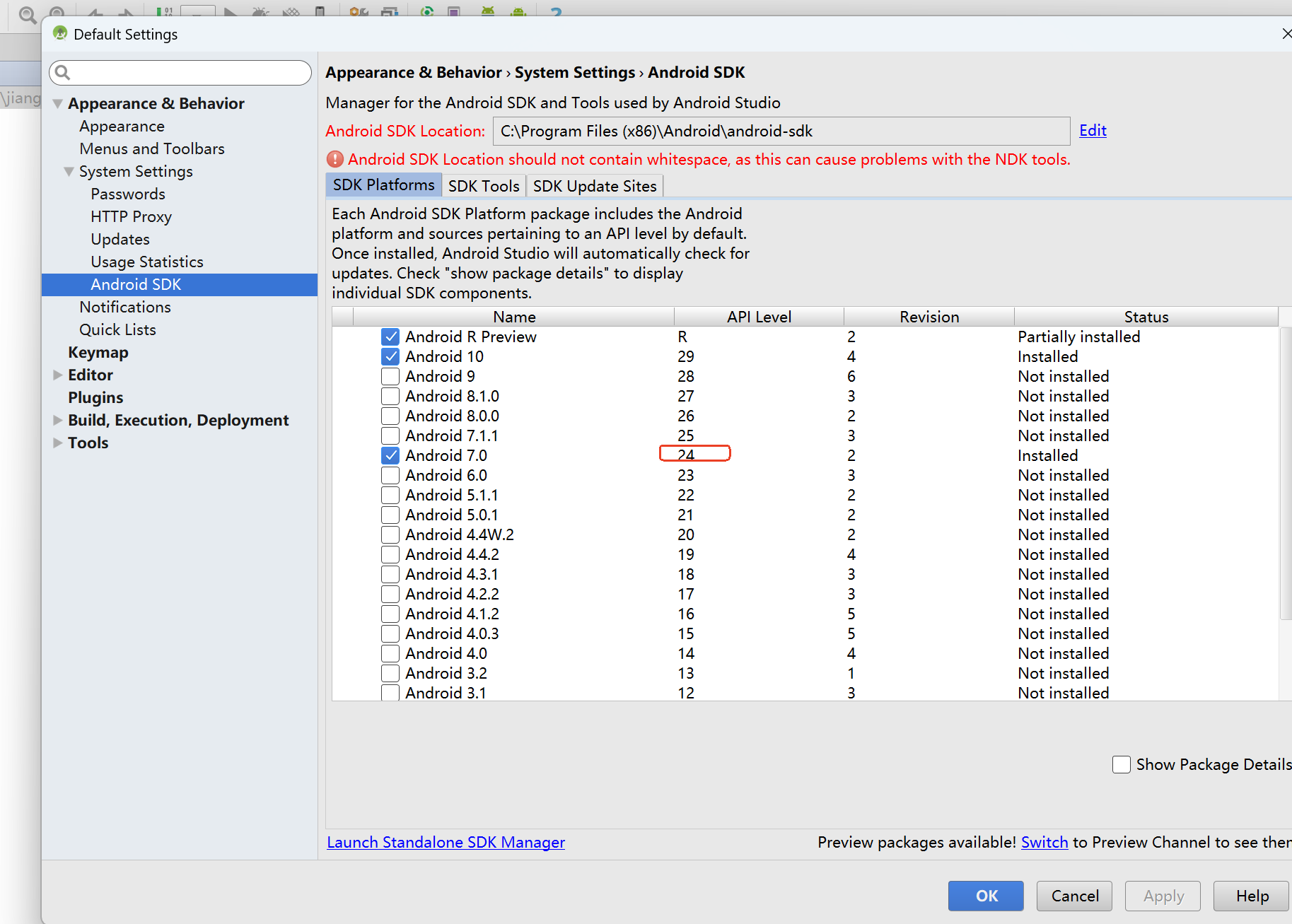Image resolution: width=1292 pixels, height=924 pixels.
Task: Click the OK button
Action: coord(986,896)
